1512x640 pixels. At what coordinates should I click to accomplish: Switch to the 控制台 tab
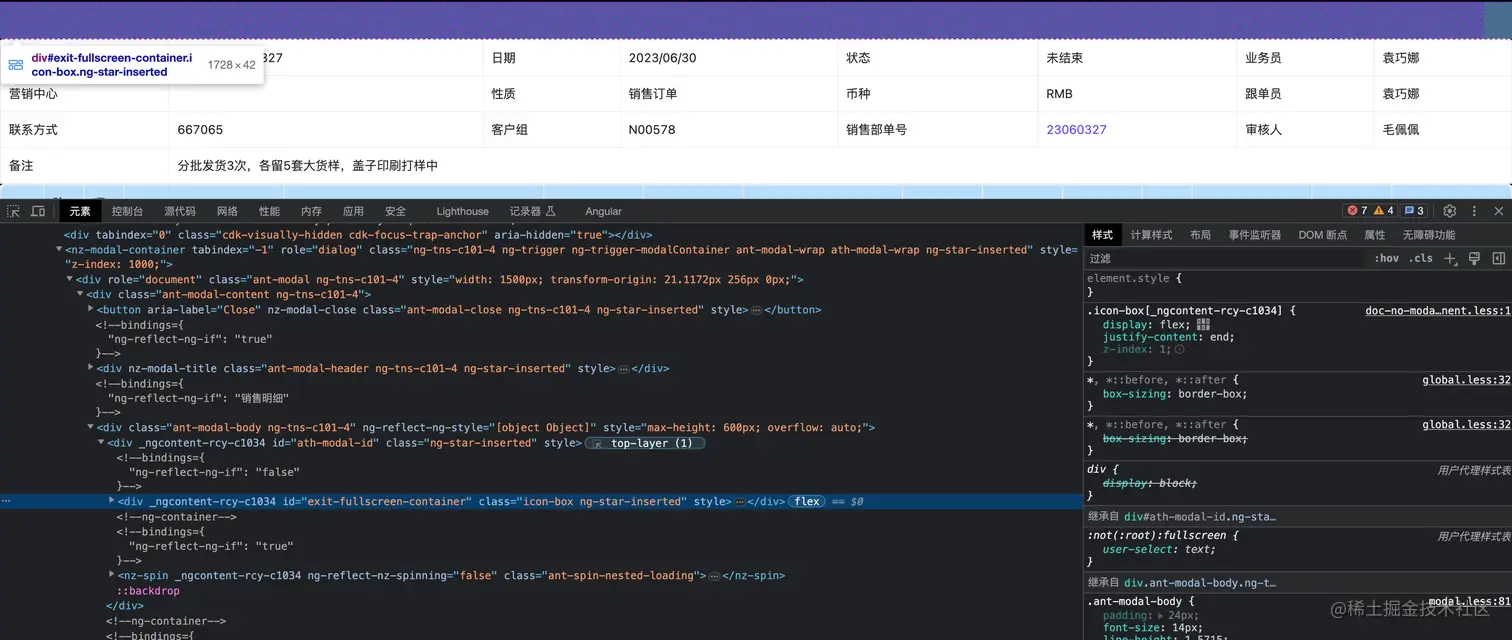point(127,211)
